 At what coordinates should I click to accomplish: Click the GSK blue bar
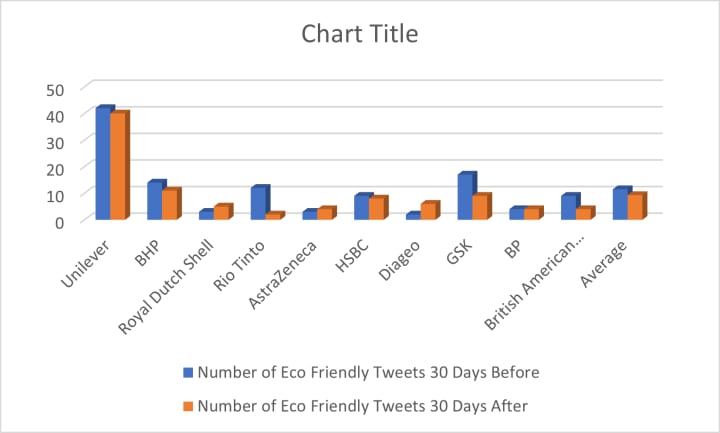(x=466, y=196)
